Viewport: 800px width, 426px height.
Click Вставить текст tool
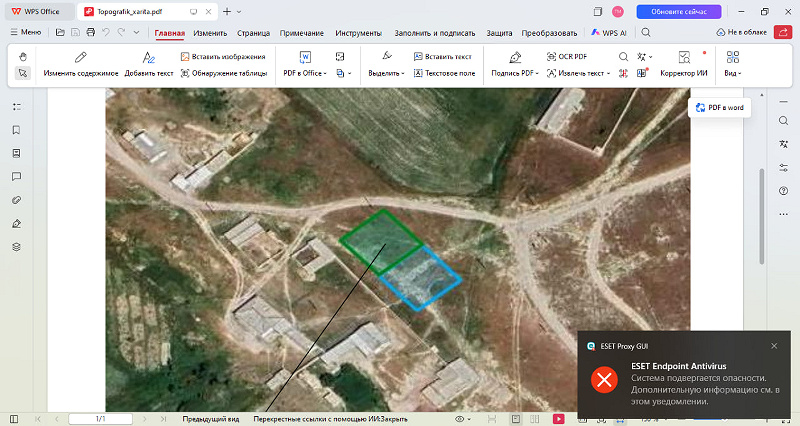[442, 57]
